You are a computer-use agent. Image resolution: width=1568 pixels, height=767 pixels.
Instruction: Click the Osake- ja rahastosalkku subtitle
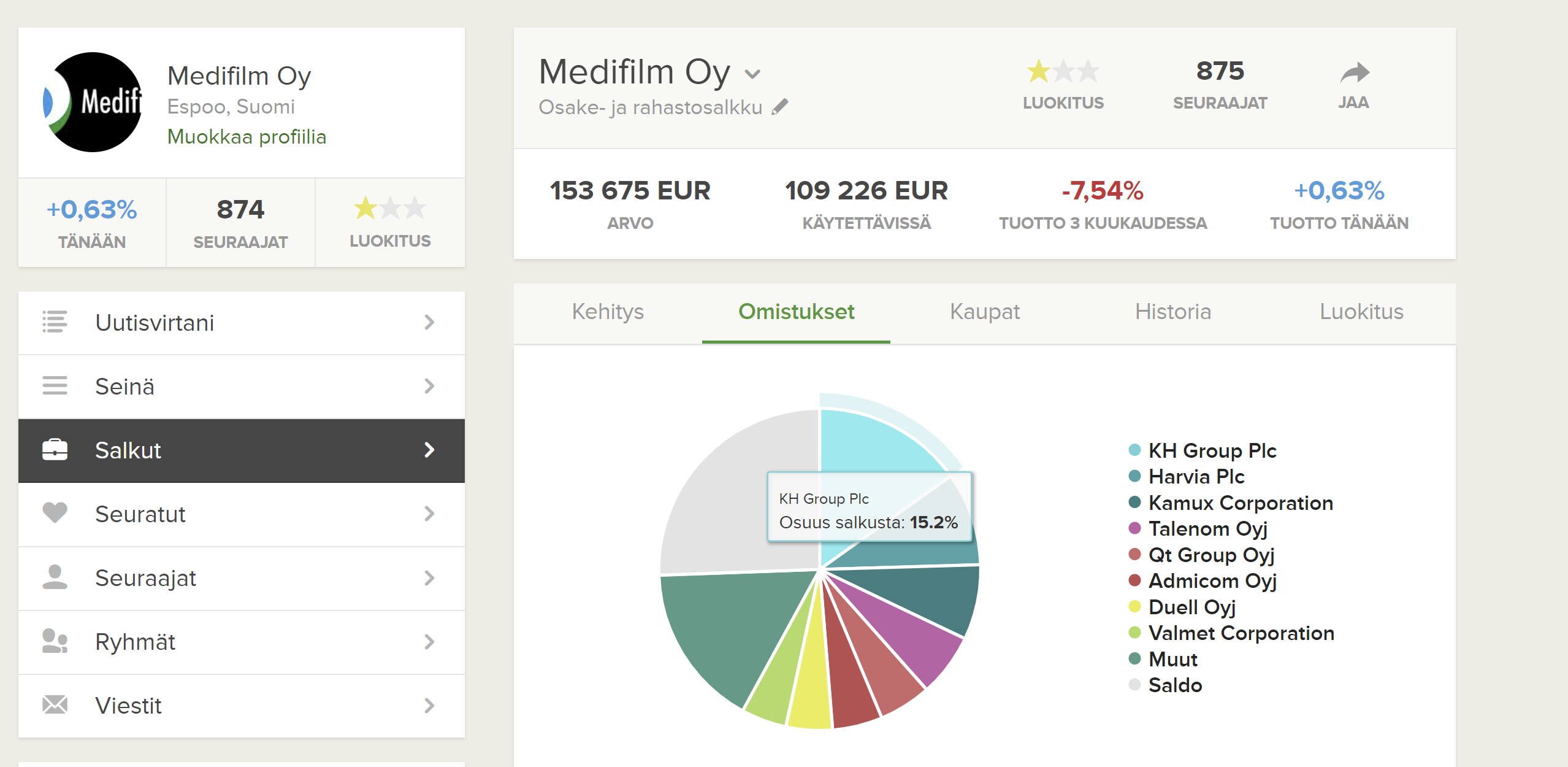point(650,107)
